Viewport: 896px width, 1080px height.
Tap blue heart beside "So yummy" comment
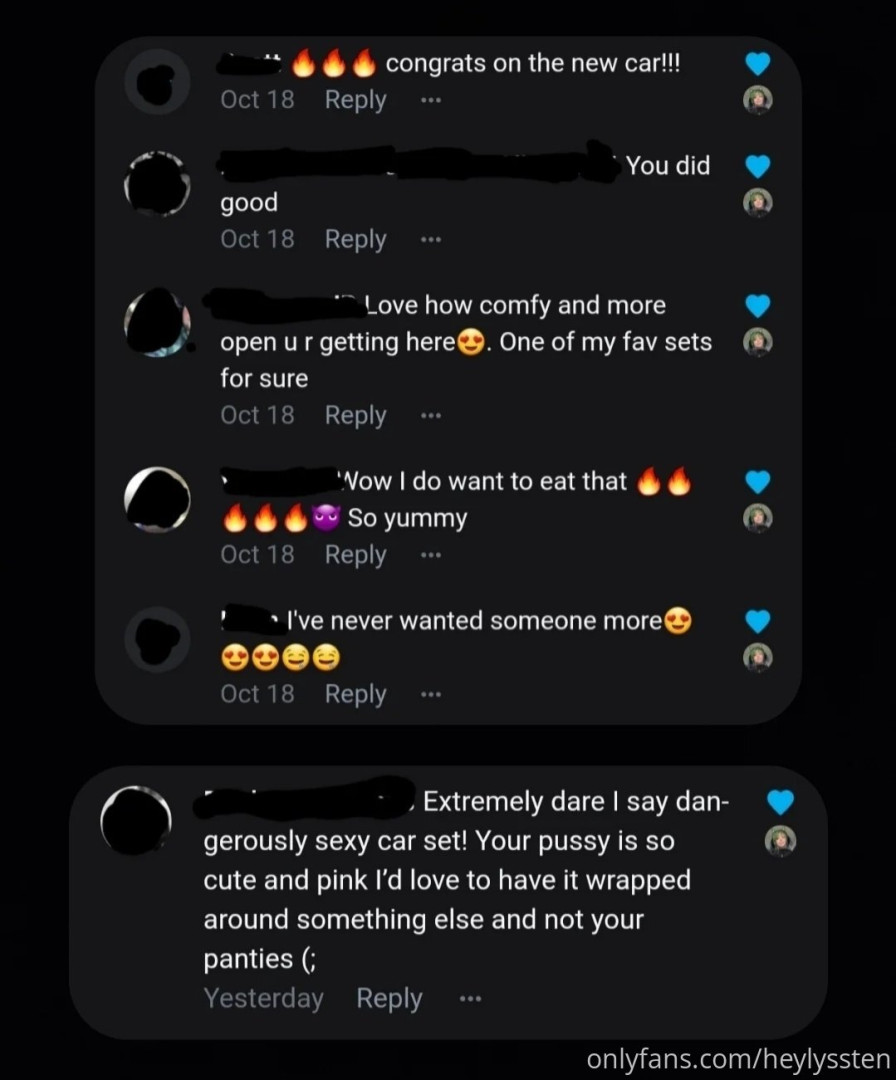point(758,481)
